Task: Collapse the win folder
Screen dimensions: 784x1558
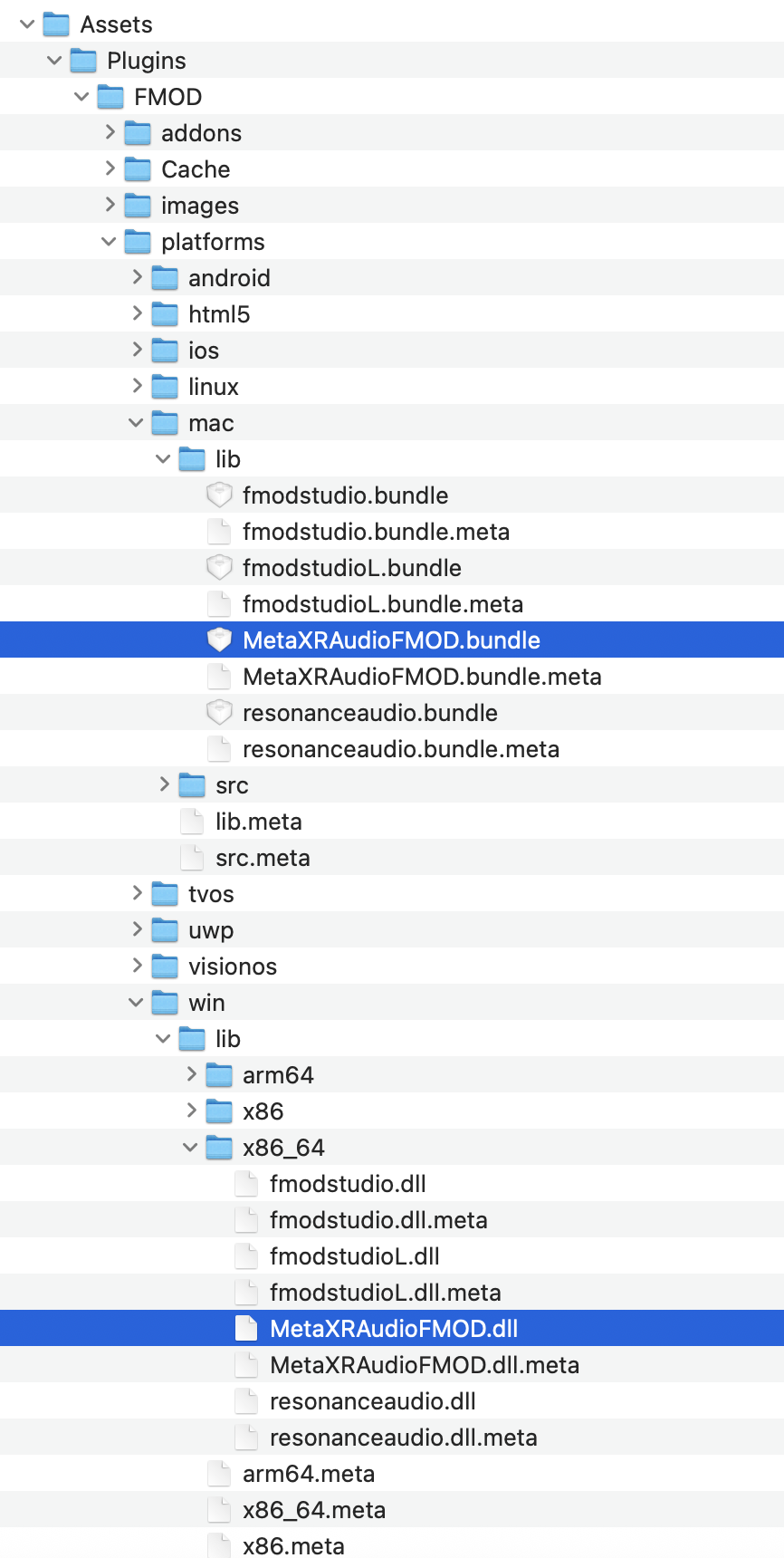Action: pyautogui.click(x=136, y=1002)
